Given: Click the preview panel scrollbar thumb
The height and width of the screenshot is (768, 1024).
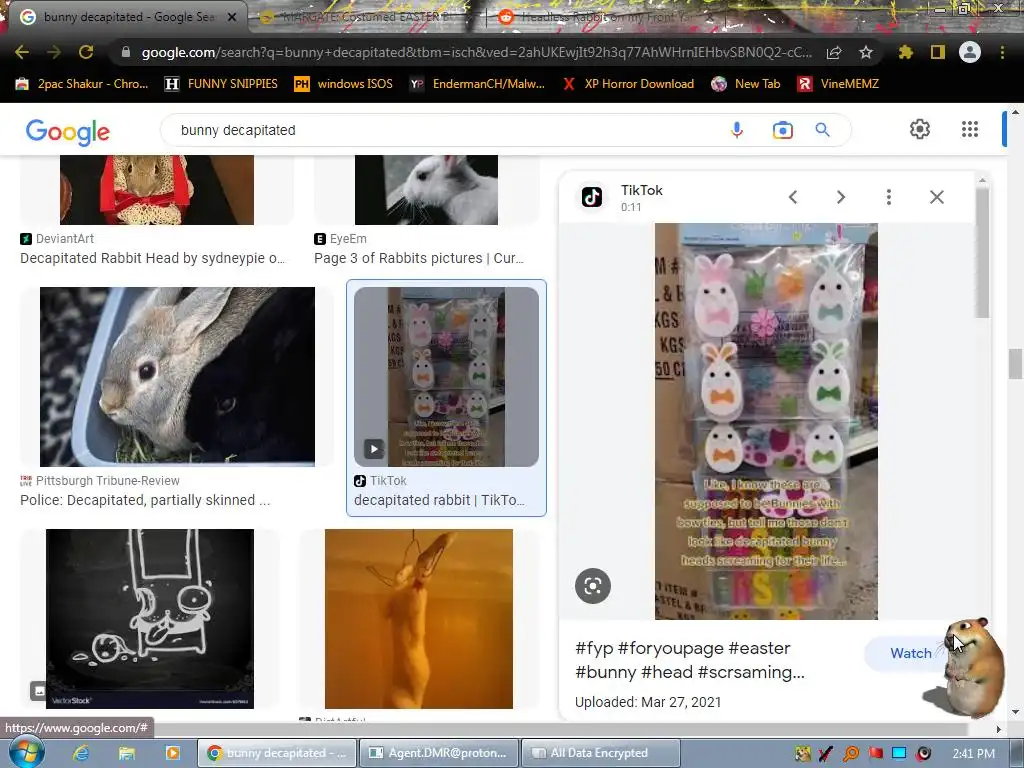Looking at the screenshot, I should 982,251.
